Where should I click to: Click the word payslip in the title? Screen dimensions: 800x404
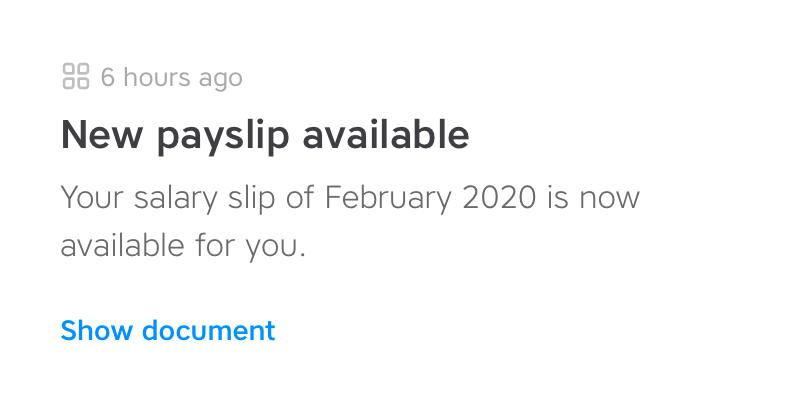[222, 138]
